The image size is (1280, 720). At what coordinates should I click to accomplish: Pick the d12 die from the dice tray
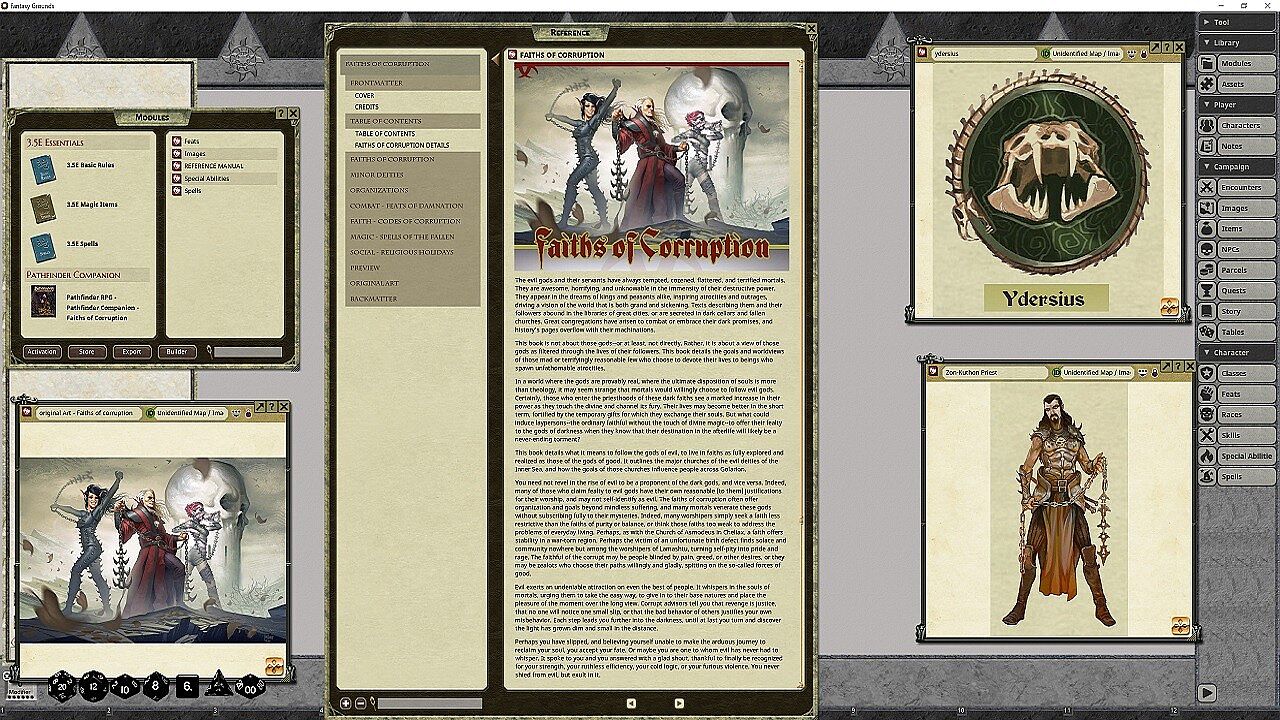point(94,686)
